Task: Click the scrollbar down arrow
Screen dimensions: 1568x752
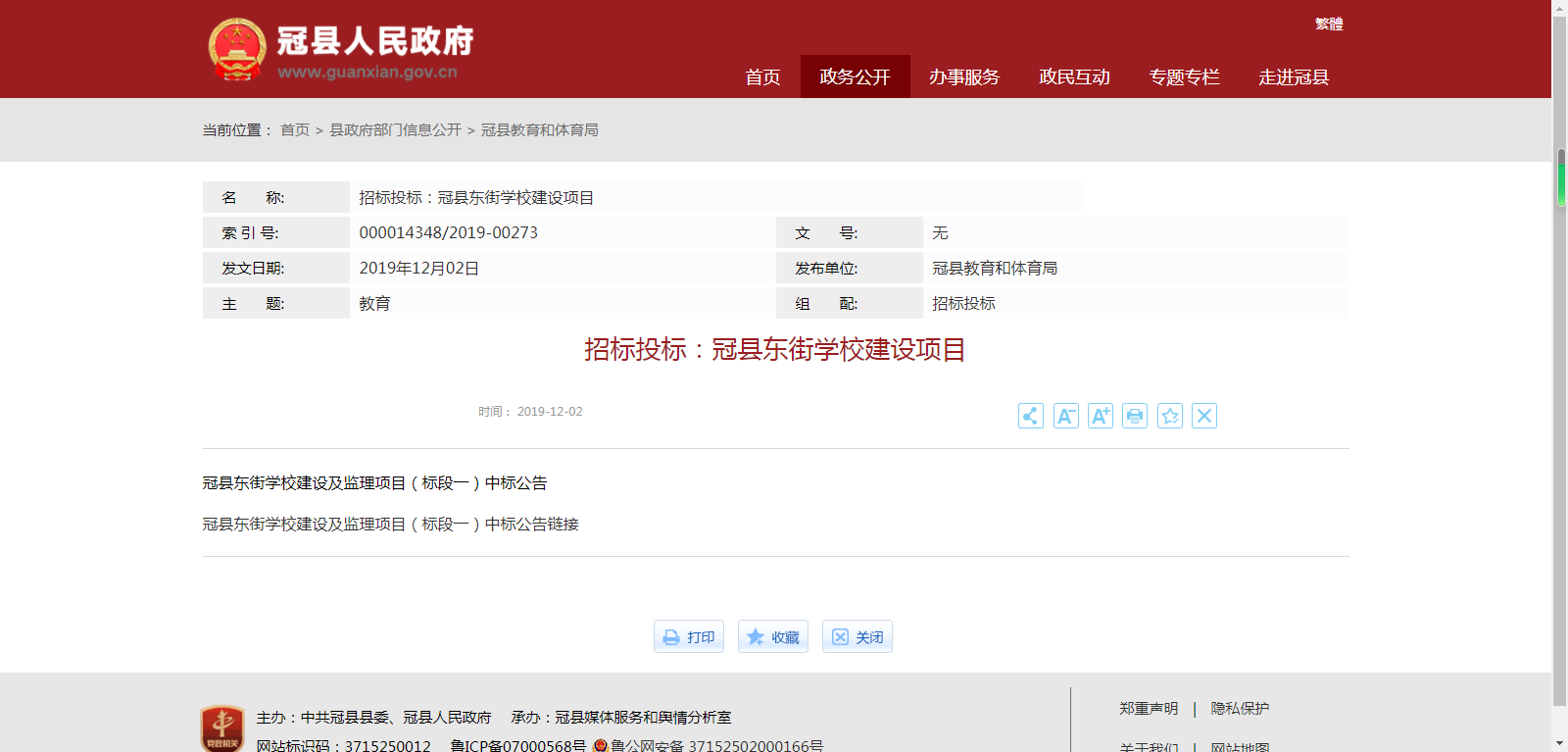Action: (x=1560, y=743)
